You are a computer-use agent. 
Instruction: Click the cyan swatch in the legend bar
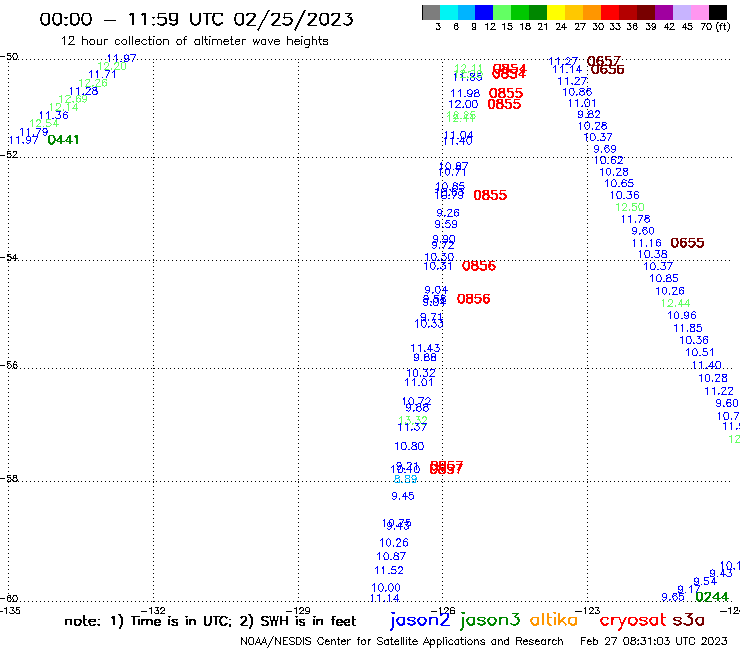point(448,12)
